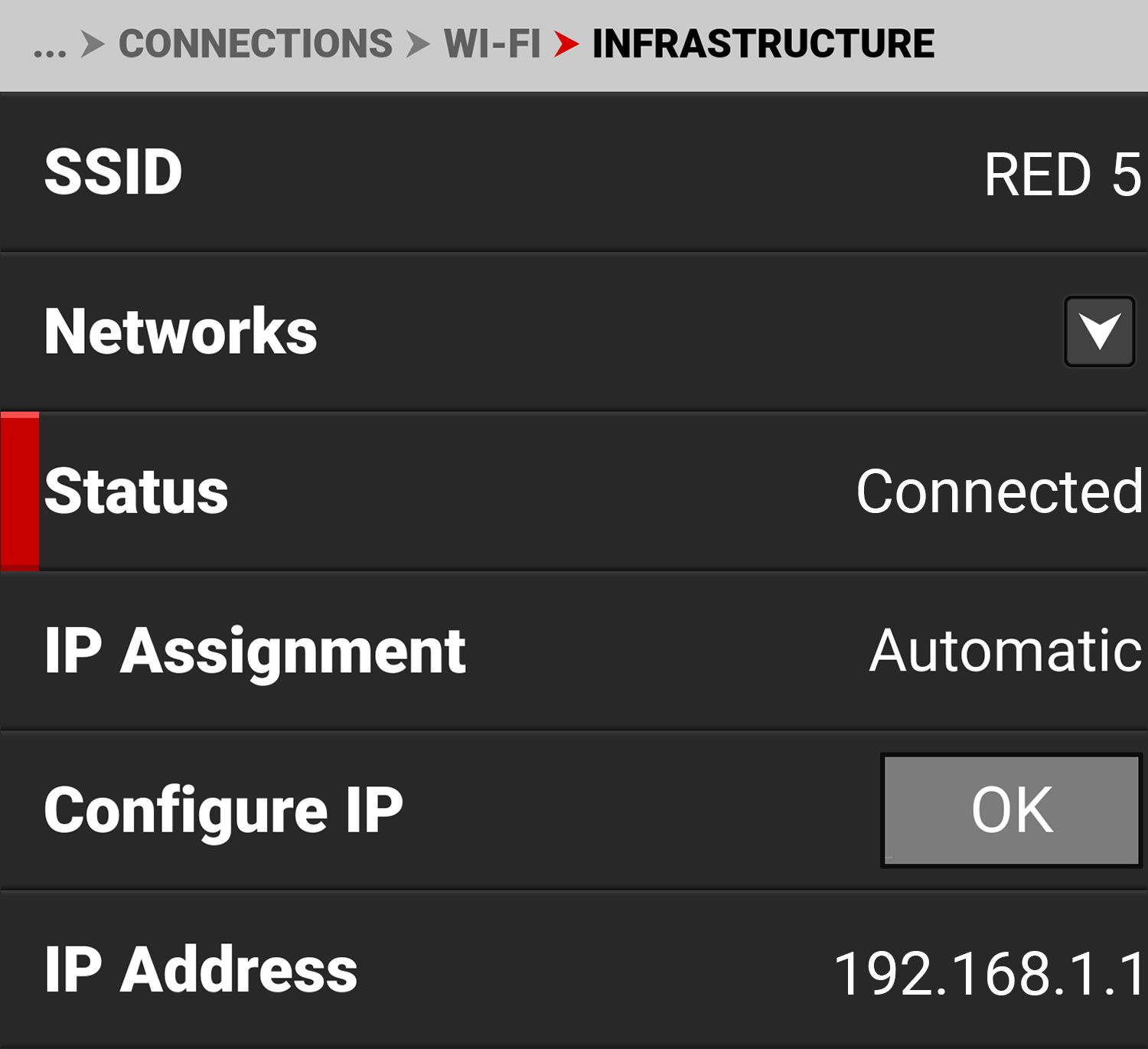The height and width of the screenshot is (1049, 1148).
Task: Select the Status row label
Action: point(136,491)
